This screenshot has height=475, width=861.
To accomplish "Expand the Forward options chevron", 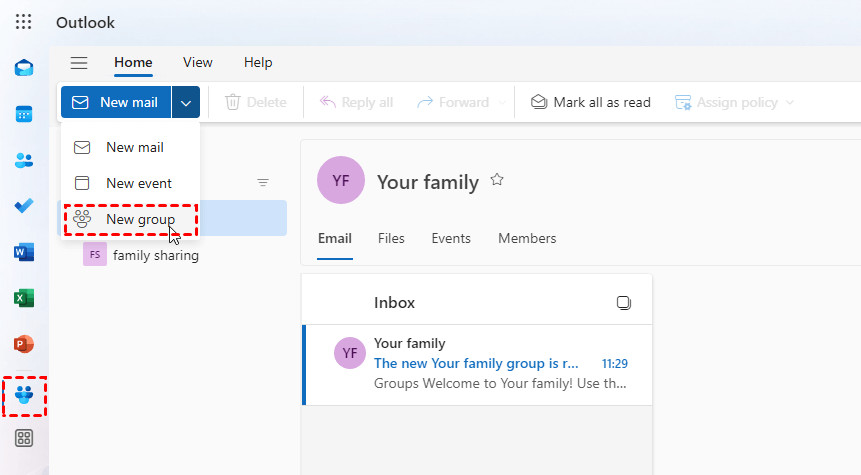I will [501, 102].
